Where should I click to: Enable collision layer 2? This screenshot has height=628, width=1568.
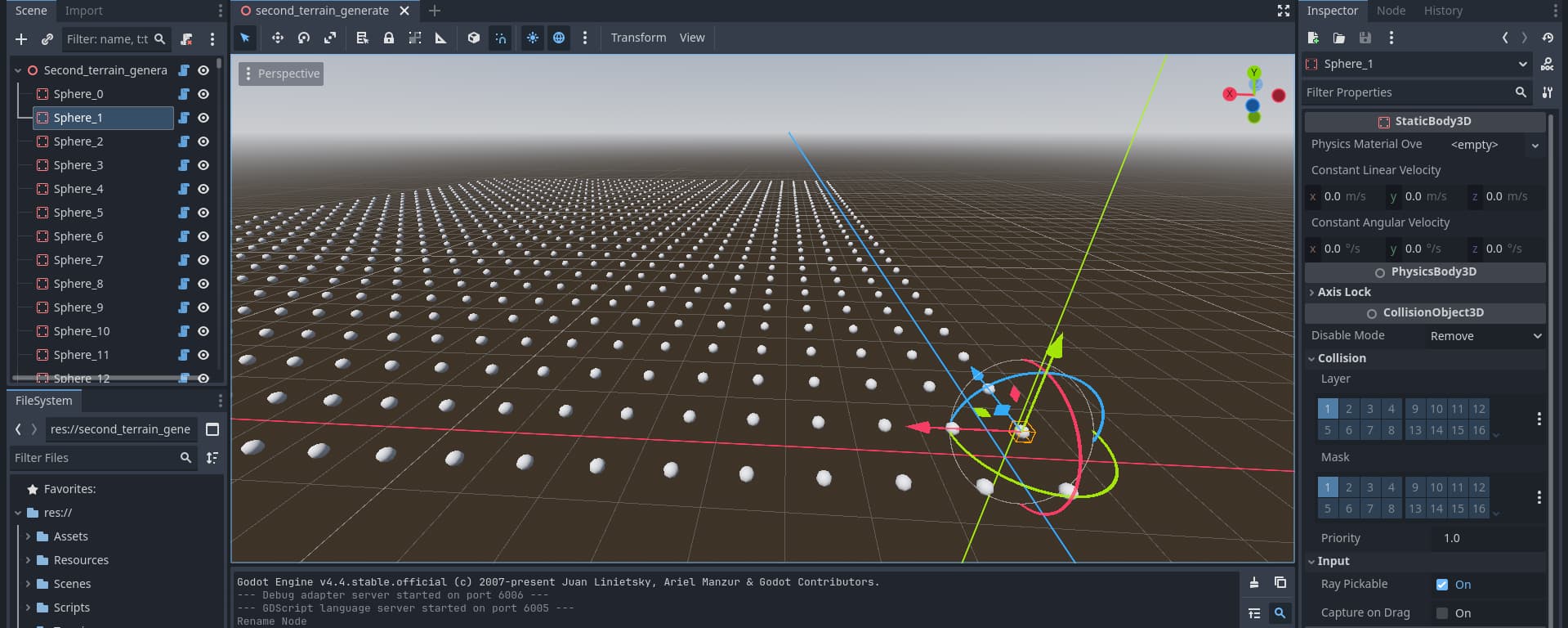pos(1349,409)
